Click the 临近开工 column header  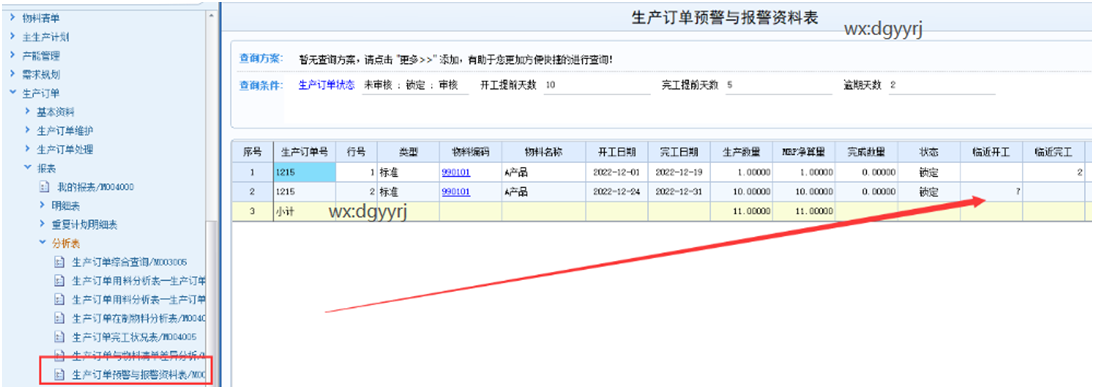[x=991, y=151]
